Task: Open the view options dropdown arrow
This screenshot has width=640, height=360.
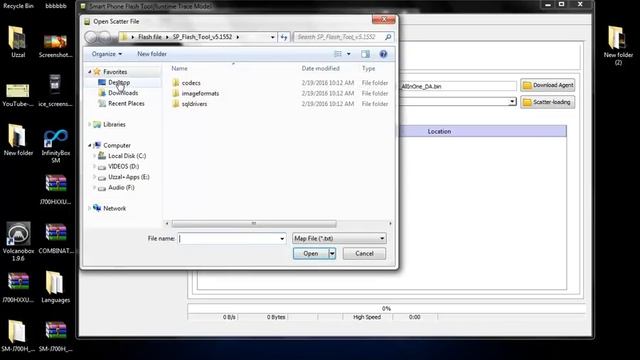Action: pos(349,54)
